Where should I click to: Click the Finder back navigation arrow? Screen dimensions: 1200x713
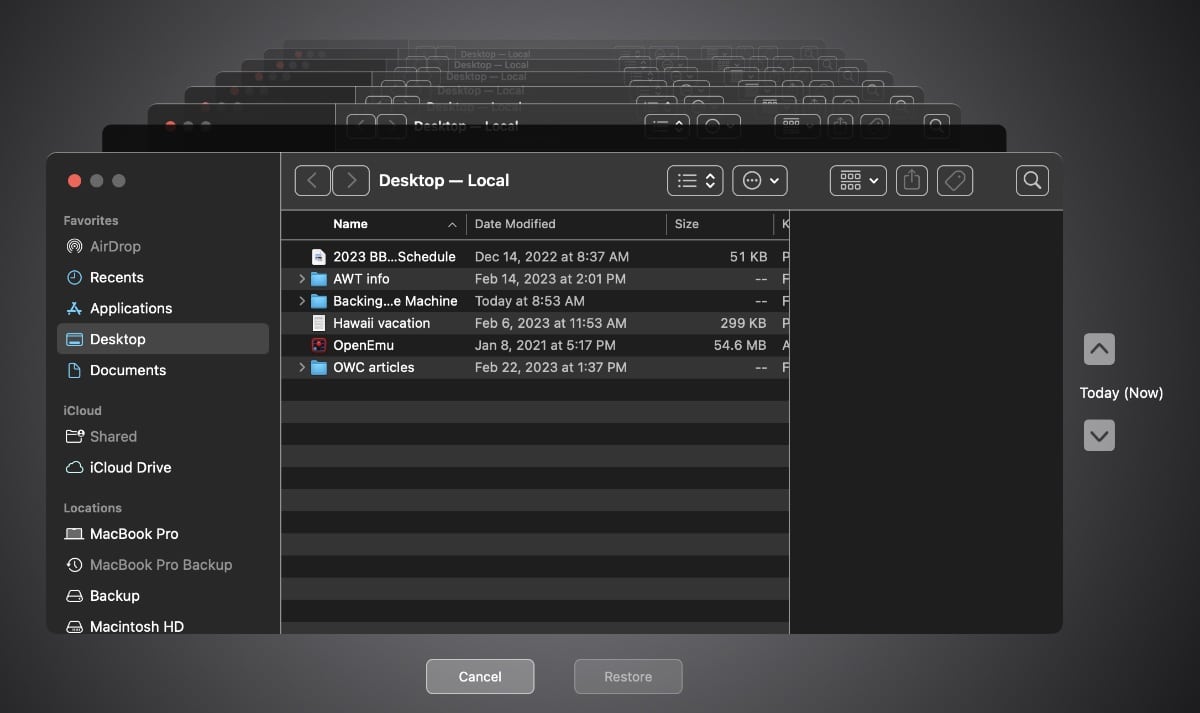click(x=313, y=181)
